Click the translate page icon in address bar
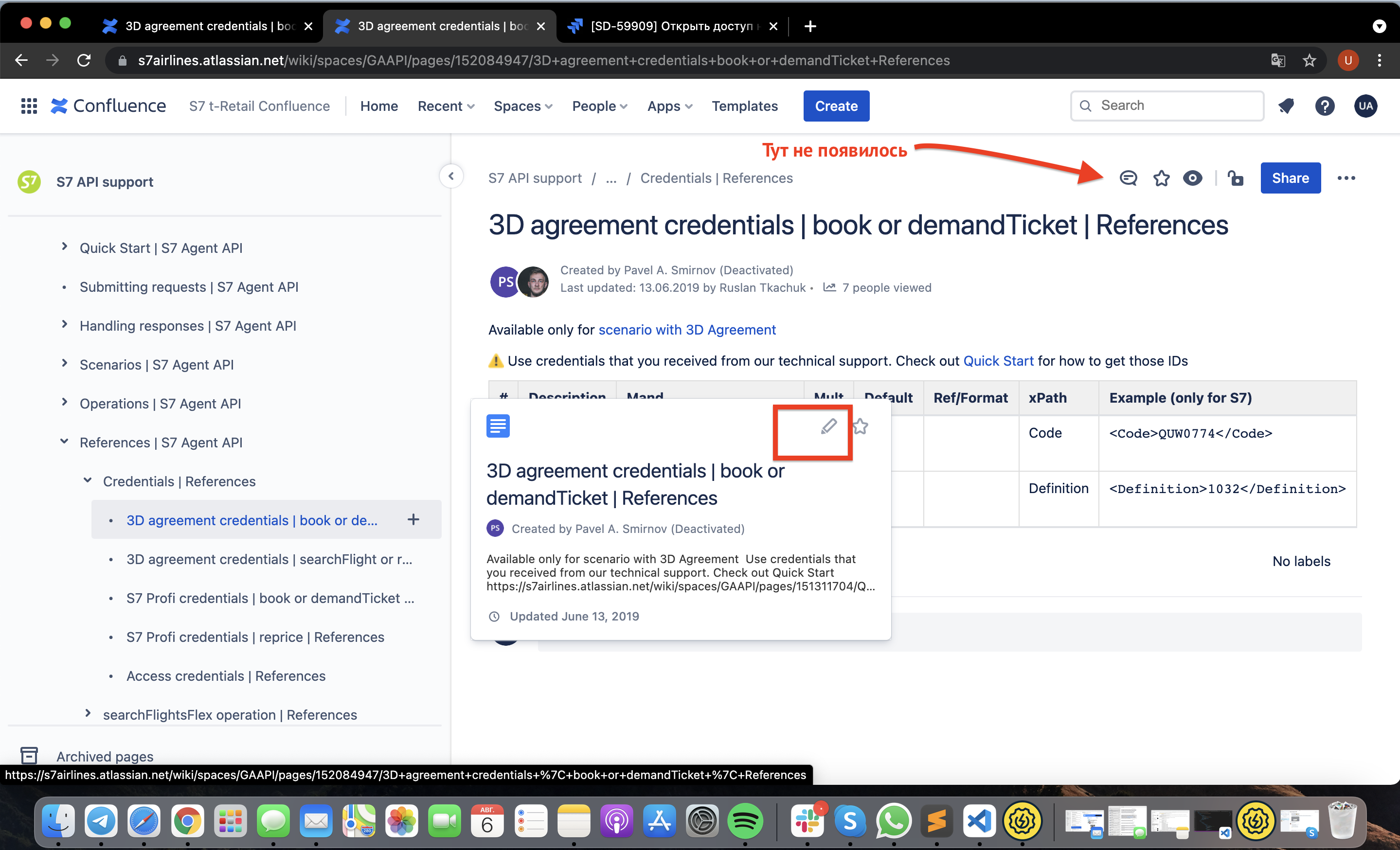The image size is (1400, 850). (1278, 60)
